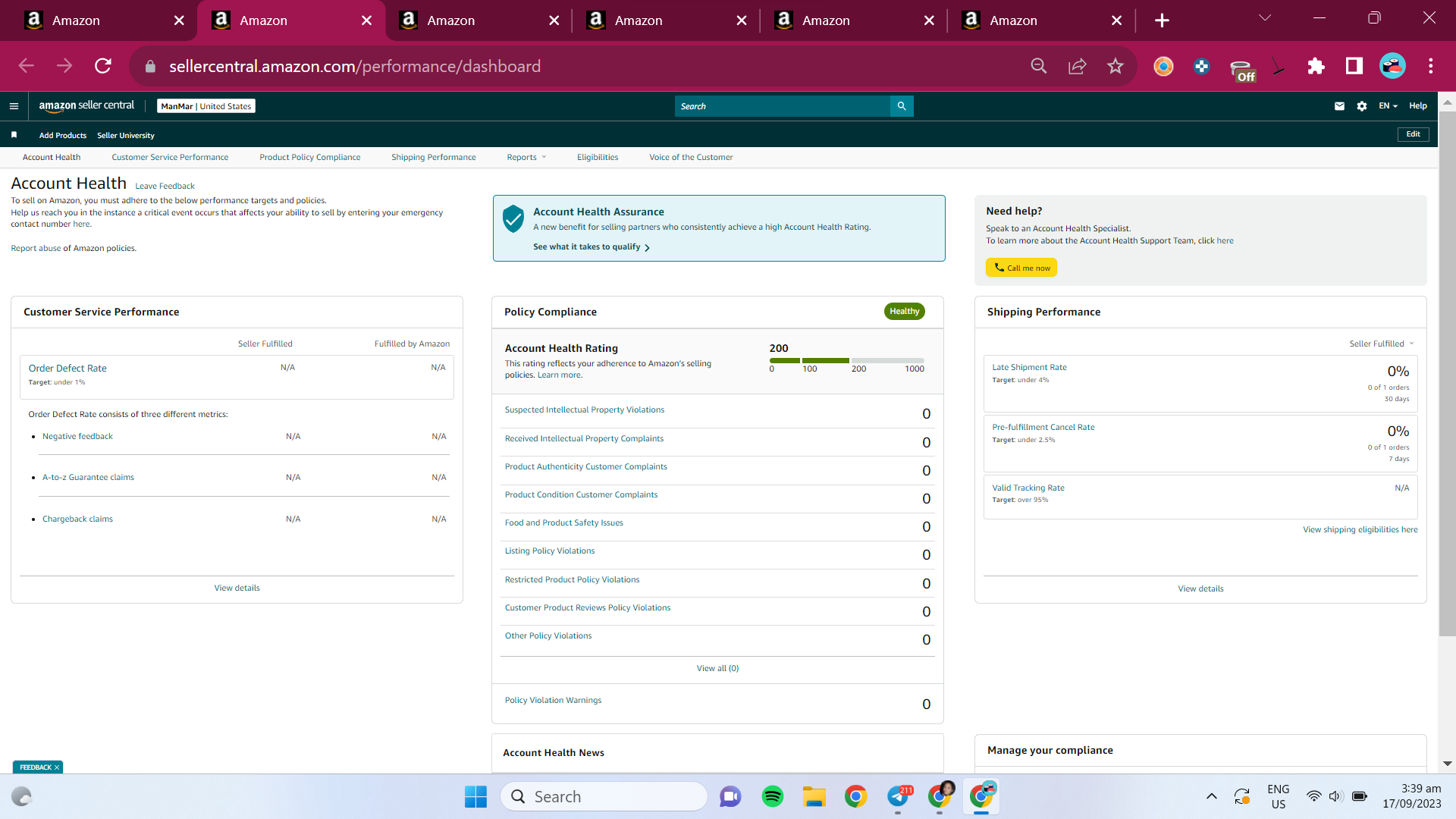Click the browser zoom magnifier icon
1456x819 pixels.
[1039, 66]
